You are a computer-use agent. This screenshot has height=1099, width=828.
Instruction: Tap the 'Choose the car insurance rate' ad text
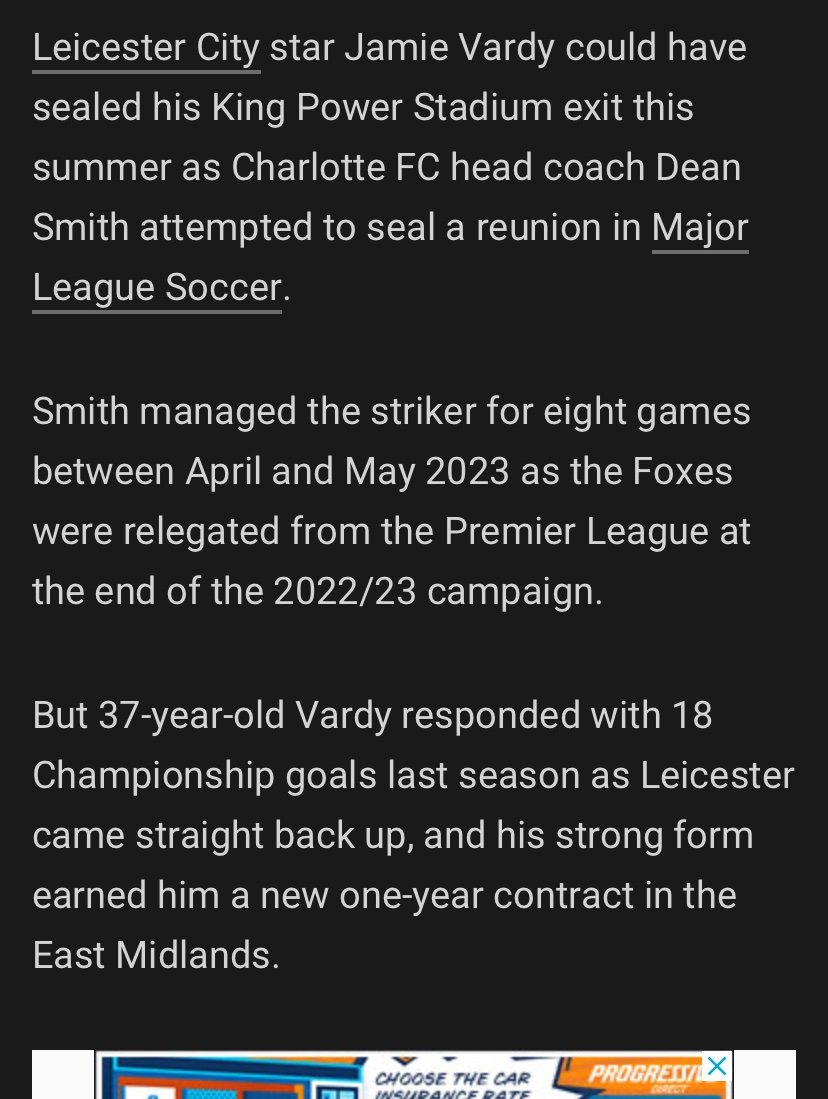452,1085
